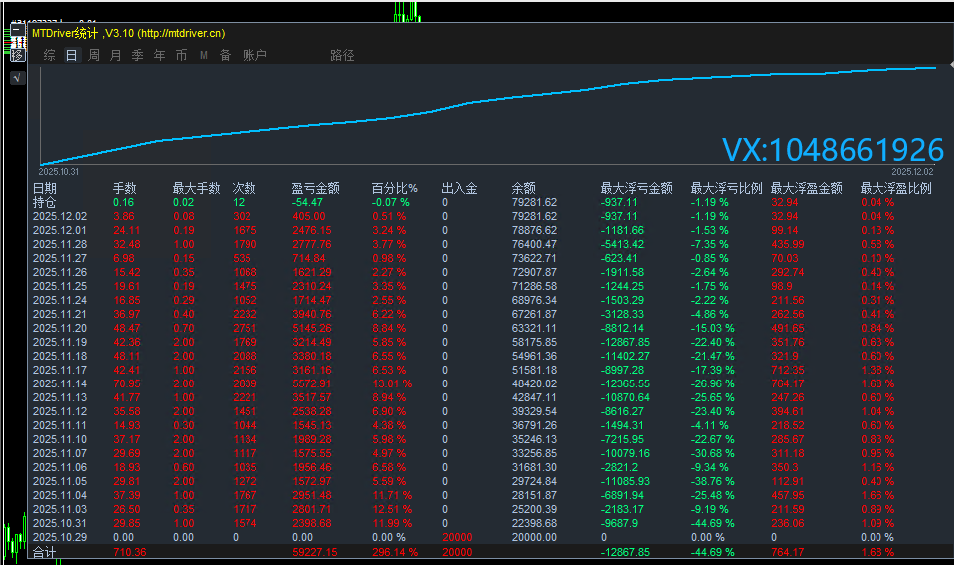
Task: Click the 移 move panel button
Action: click(16, 55)
